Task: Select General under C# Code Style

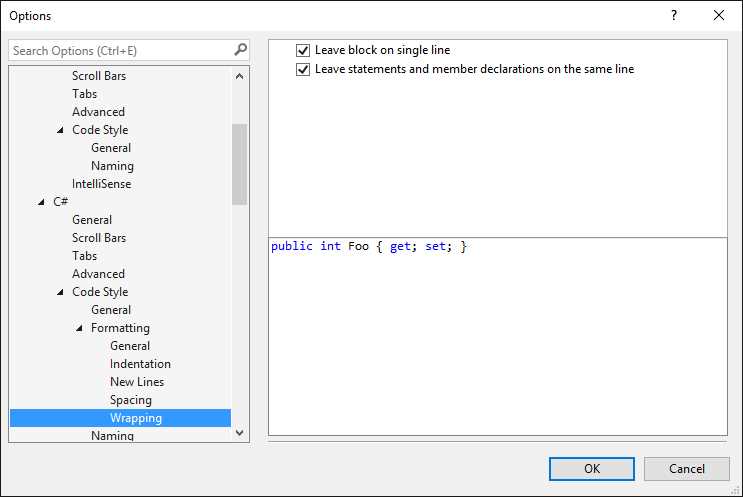Action: [x=111, y=310]
